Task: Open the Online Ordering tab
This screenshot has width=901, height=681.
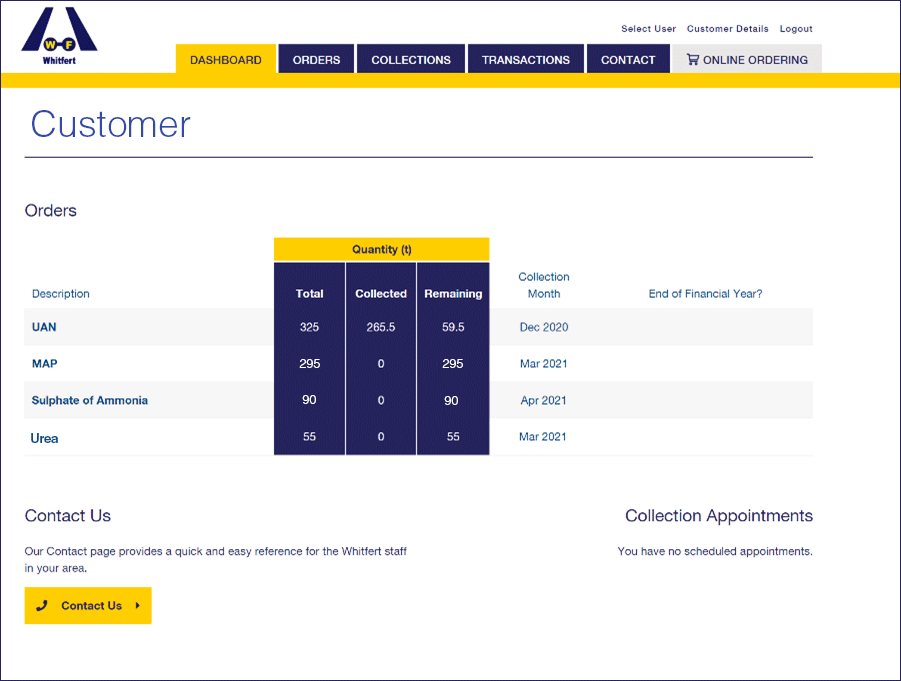Action: click(x=747, y=59)
